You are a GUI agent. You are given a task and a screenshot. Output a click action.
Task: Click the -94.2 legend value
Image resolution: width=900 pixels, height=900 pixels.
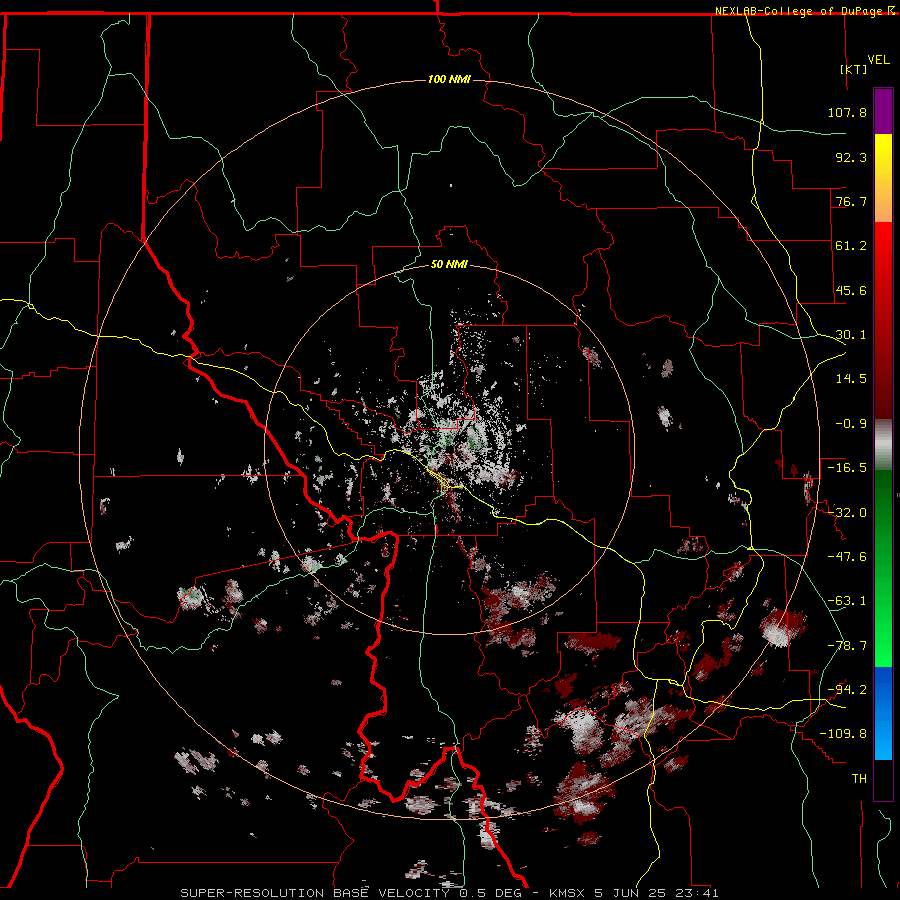[847, 690]
